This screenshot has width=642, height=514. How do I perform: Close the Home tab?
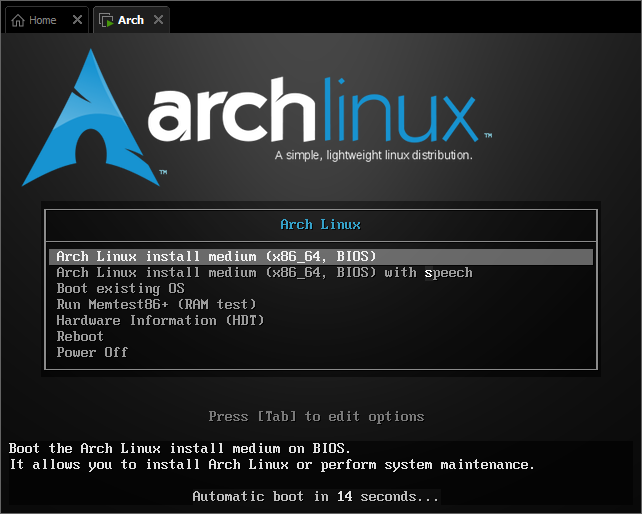click(x=77, y=19)
